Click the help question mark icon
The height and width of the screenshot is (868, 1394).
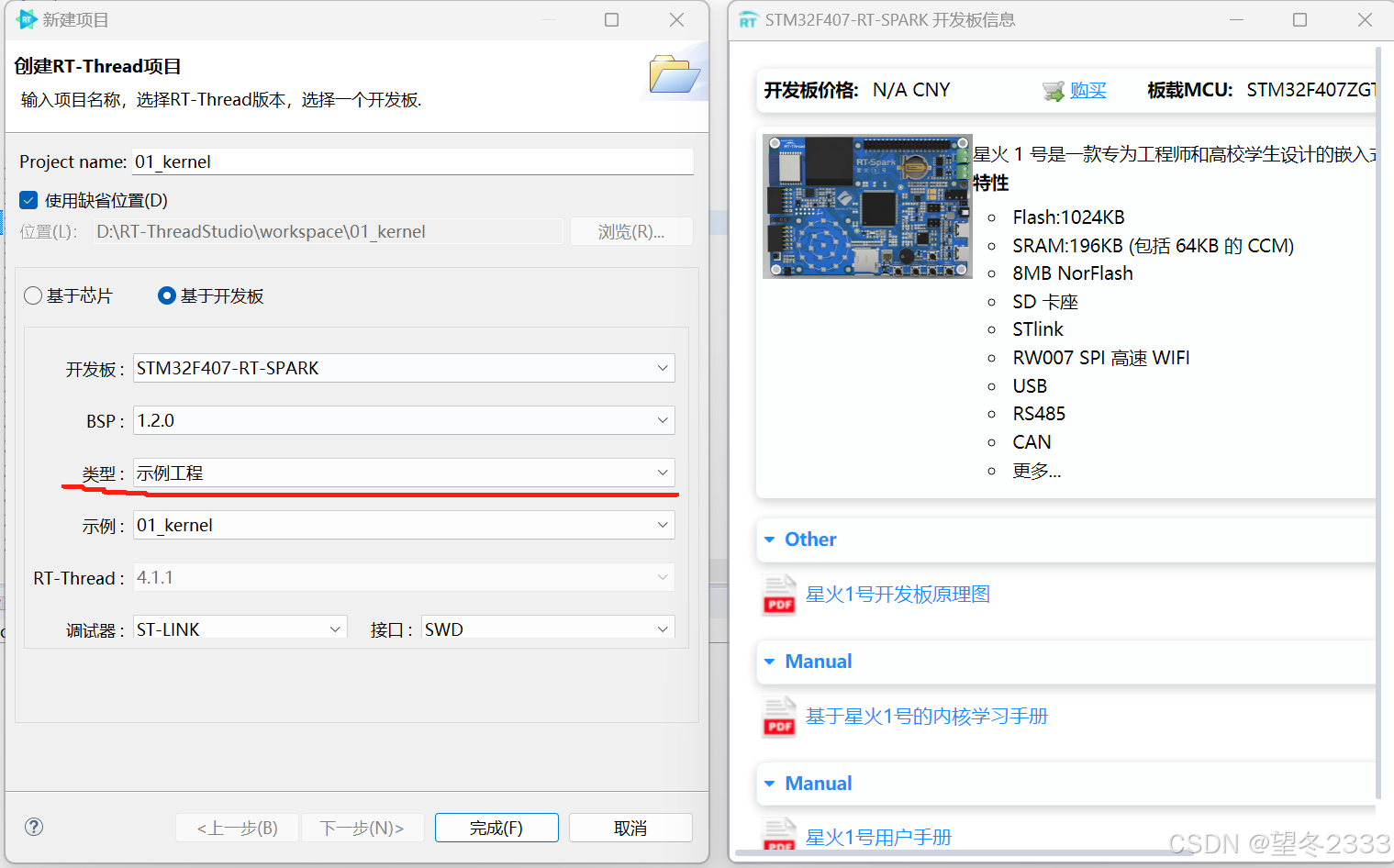[x=34, y=827]
